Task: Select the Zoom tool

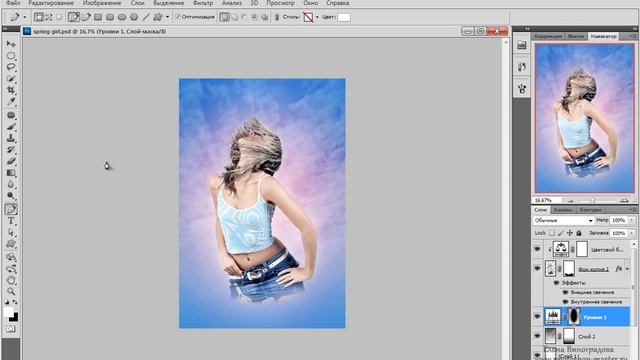Action: [x=11, y=291]
